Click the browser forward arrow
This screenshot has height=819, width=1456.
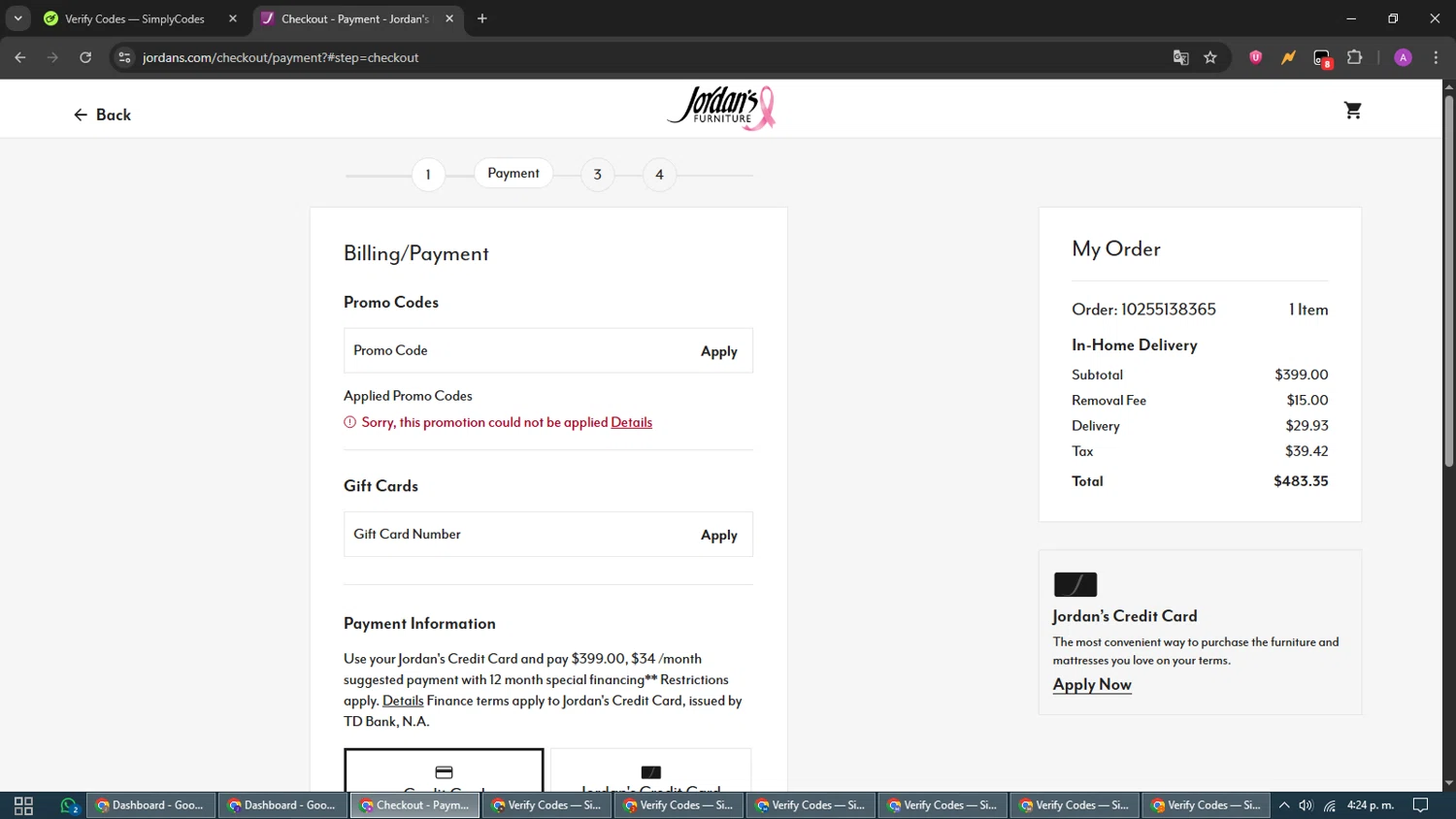[x=52, y=57]
